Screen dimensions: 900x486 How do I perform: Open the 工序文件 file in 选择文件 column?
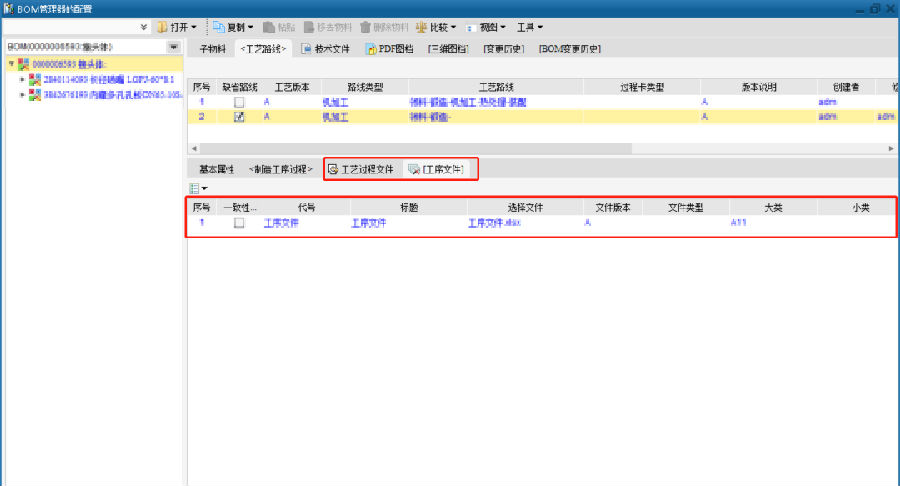click(494, 223)
